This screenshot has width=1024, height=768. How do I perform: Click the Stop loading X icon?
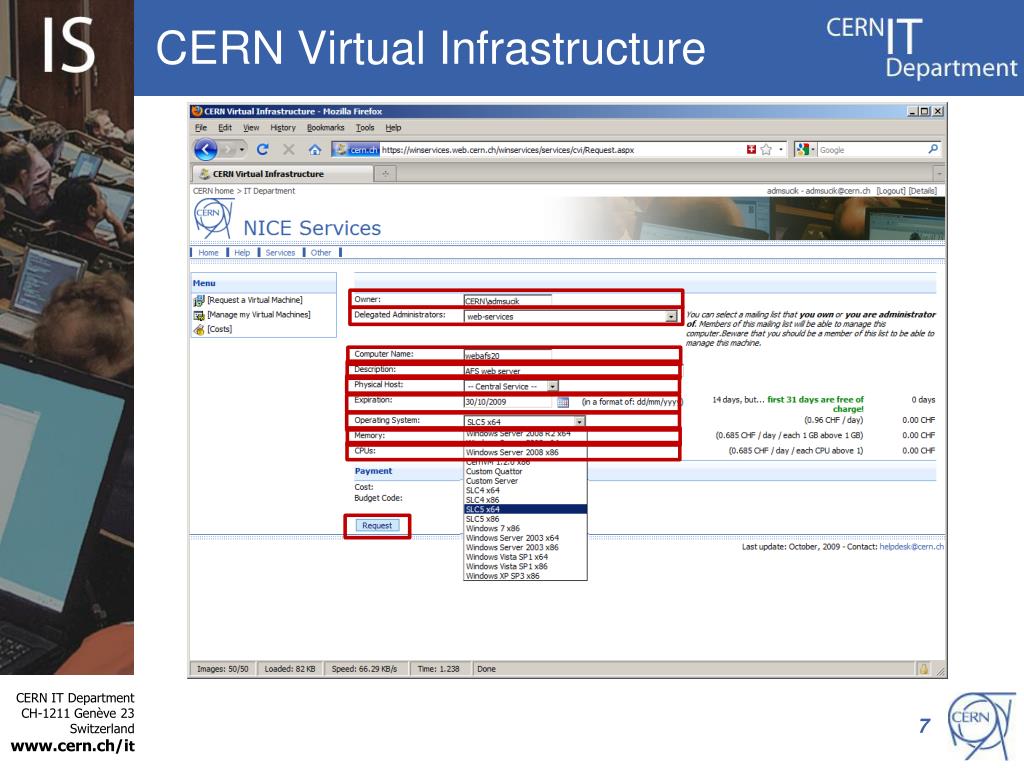tap(289, 150)
